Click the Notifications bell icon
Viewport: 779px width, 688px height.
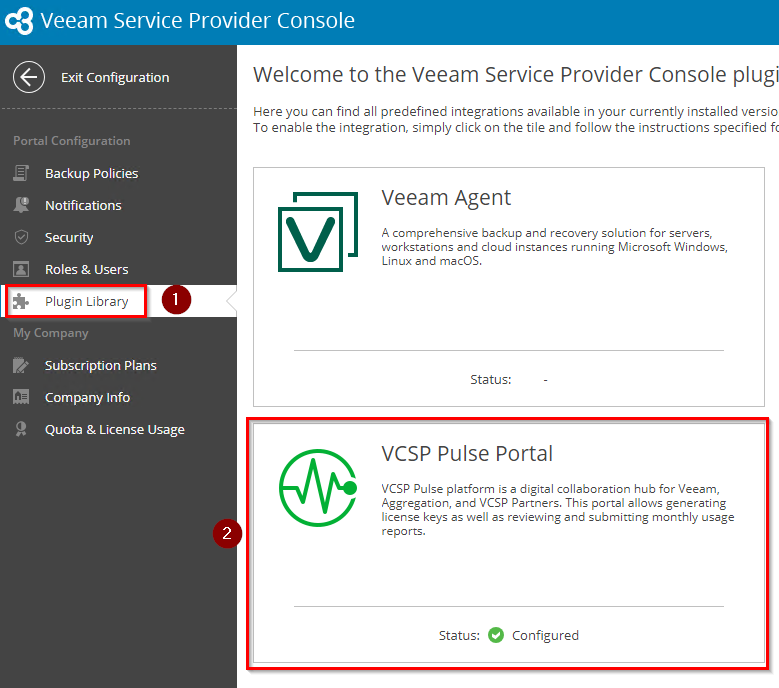(21, 205)
